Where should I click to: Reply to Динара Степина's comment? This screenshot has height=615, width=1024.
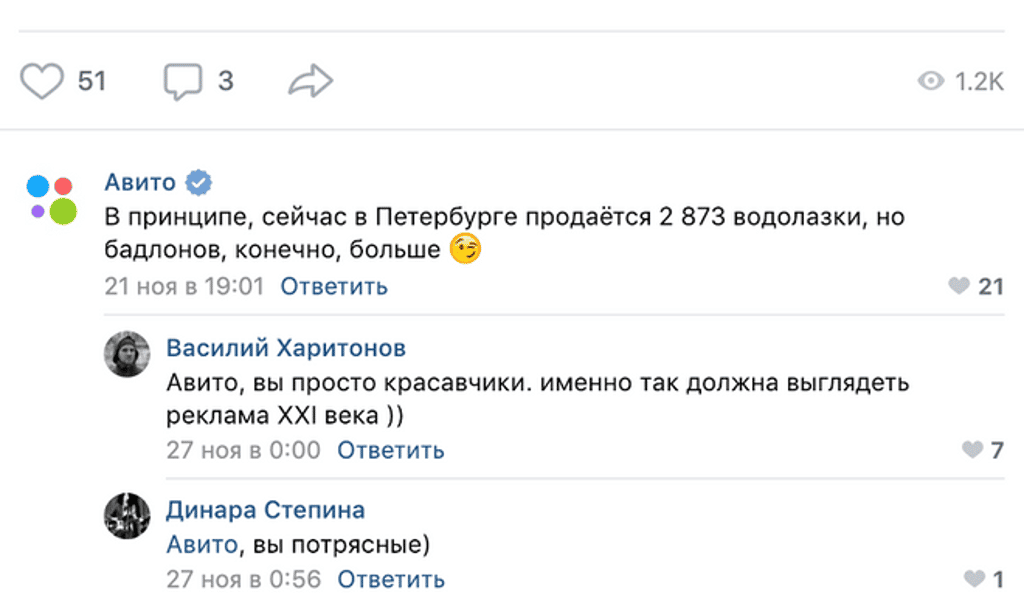tap(391, 579)
